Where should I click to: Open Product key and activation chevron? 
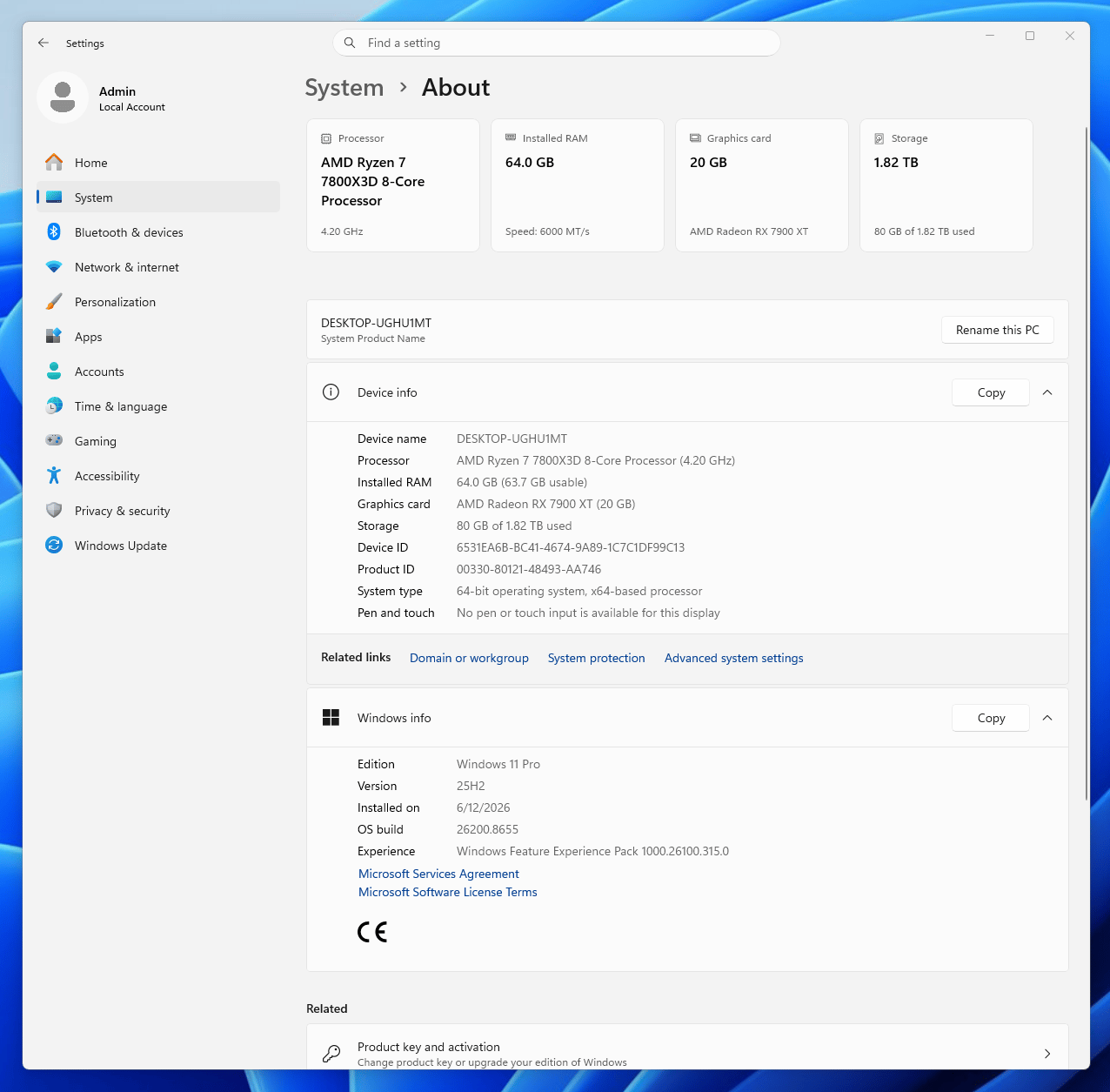1047,1054
